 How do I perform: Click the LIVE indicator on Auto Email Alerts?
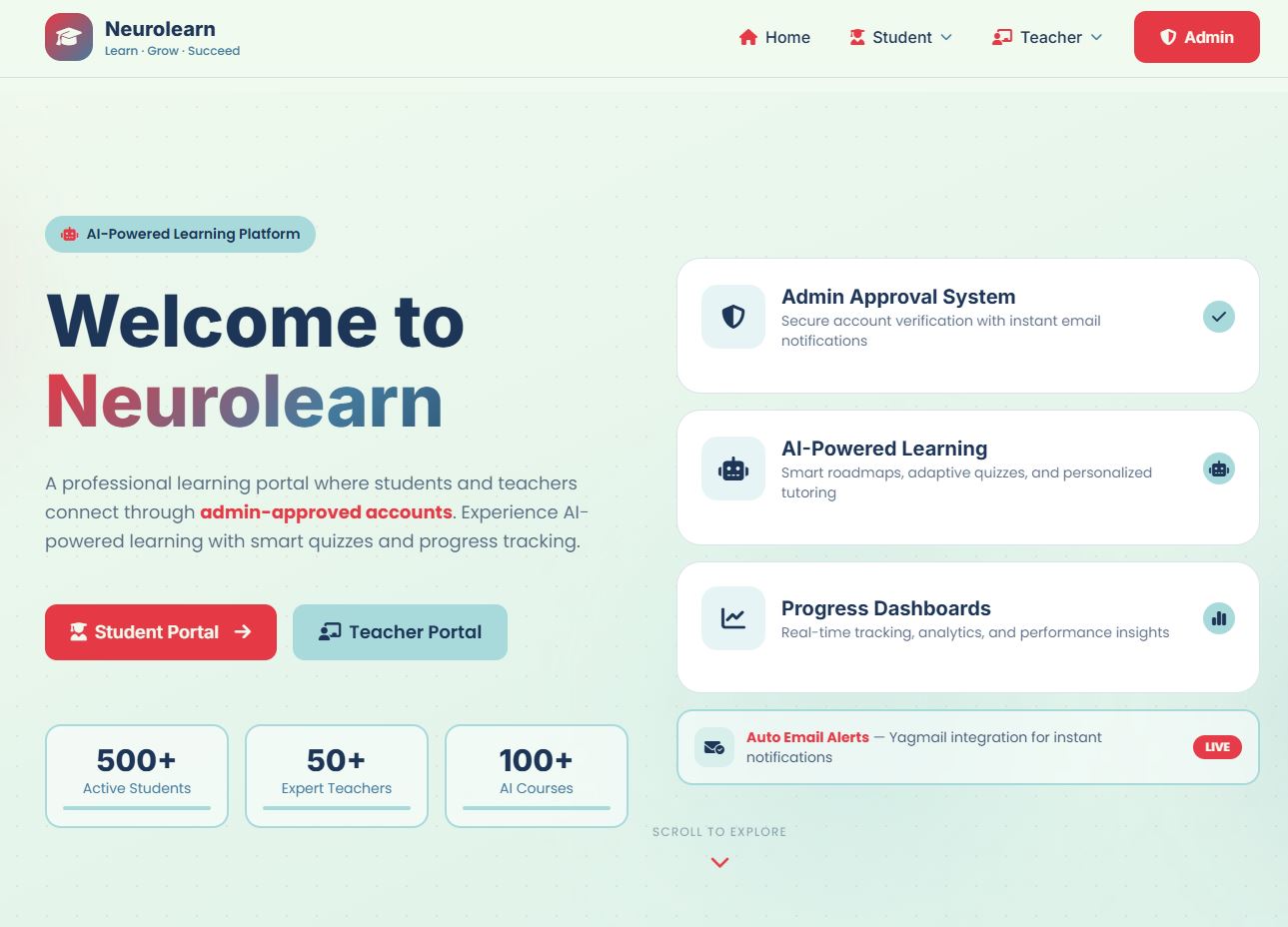[1216, 746]
